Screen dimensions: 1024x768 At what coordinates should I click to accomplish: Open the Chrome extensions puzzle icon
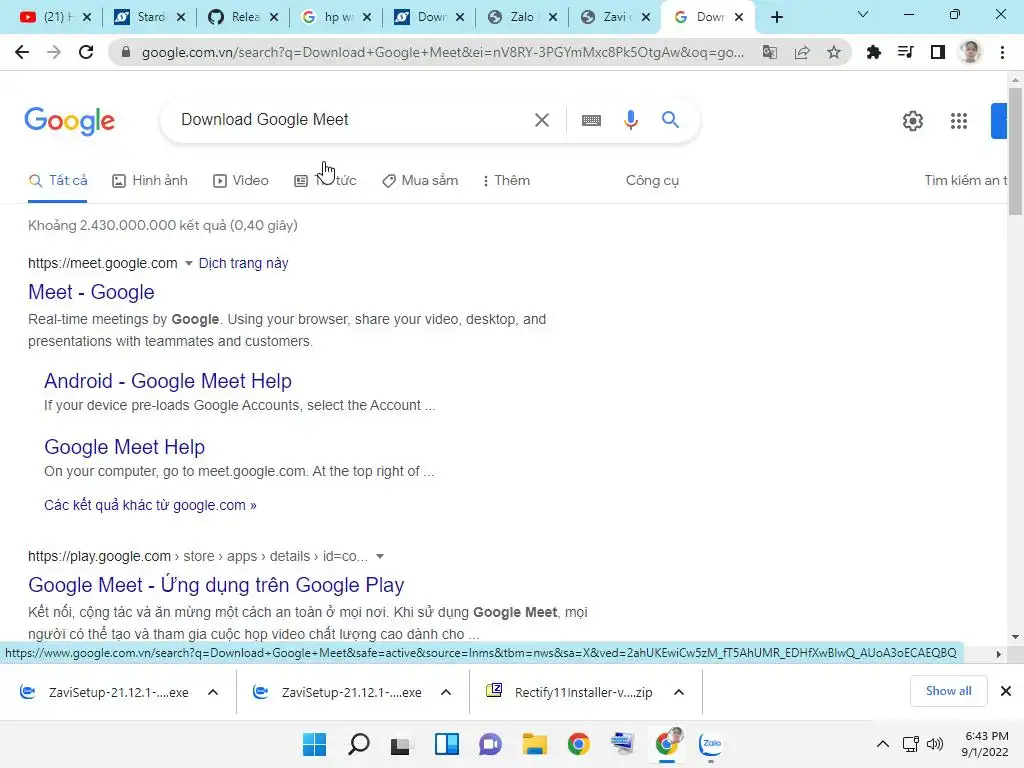pyautogui.click(x=873, y=52)
